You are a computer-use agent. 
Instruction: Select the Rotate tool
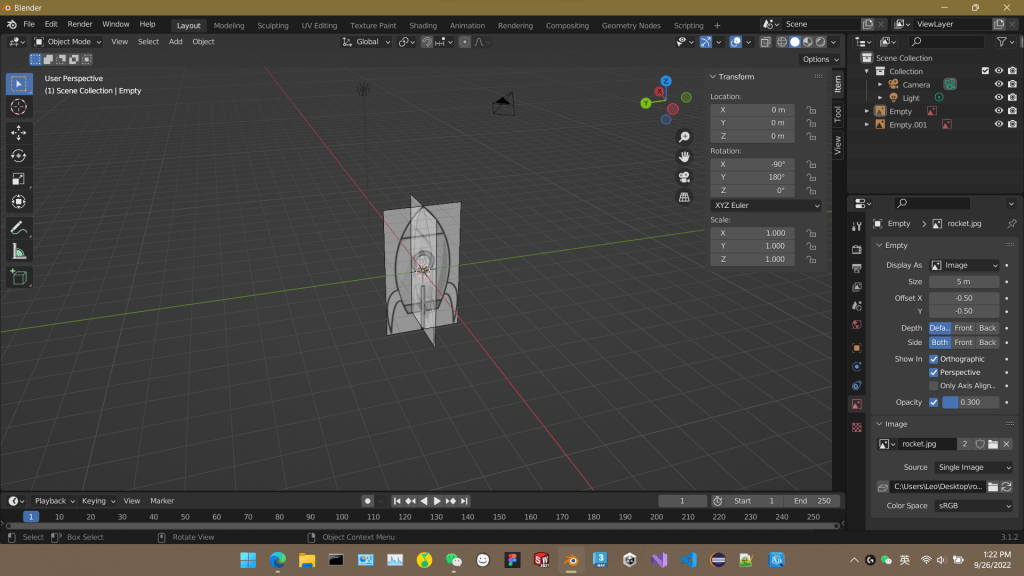tap(19, 155)
